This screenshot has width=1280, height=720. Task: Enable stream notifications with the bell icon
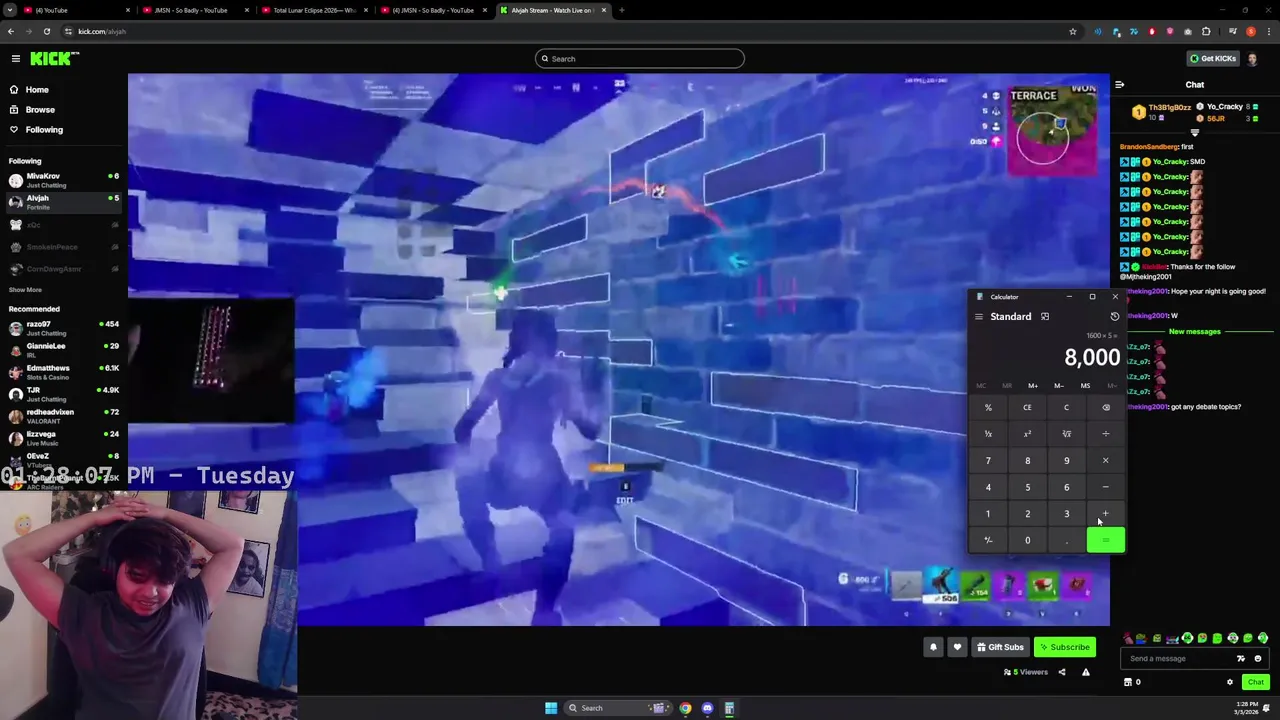click(x=933, y=647)
